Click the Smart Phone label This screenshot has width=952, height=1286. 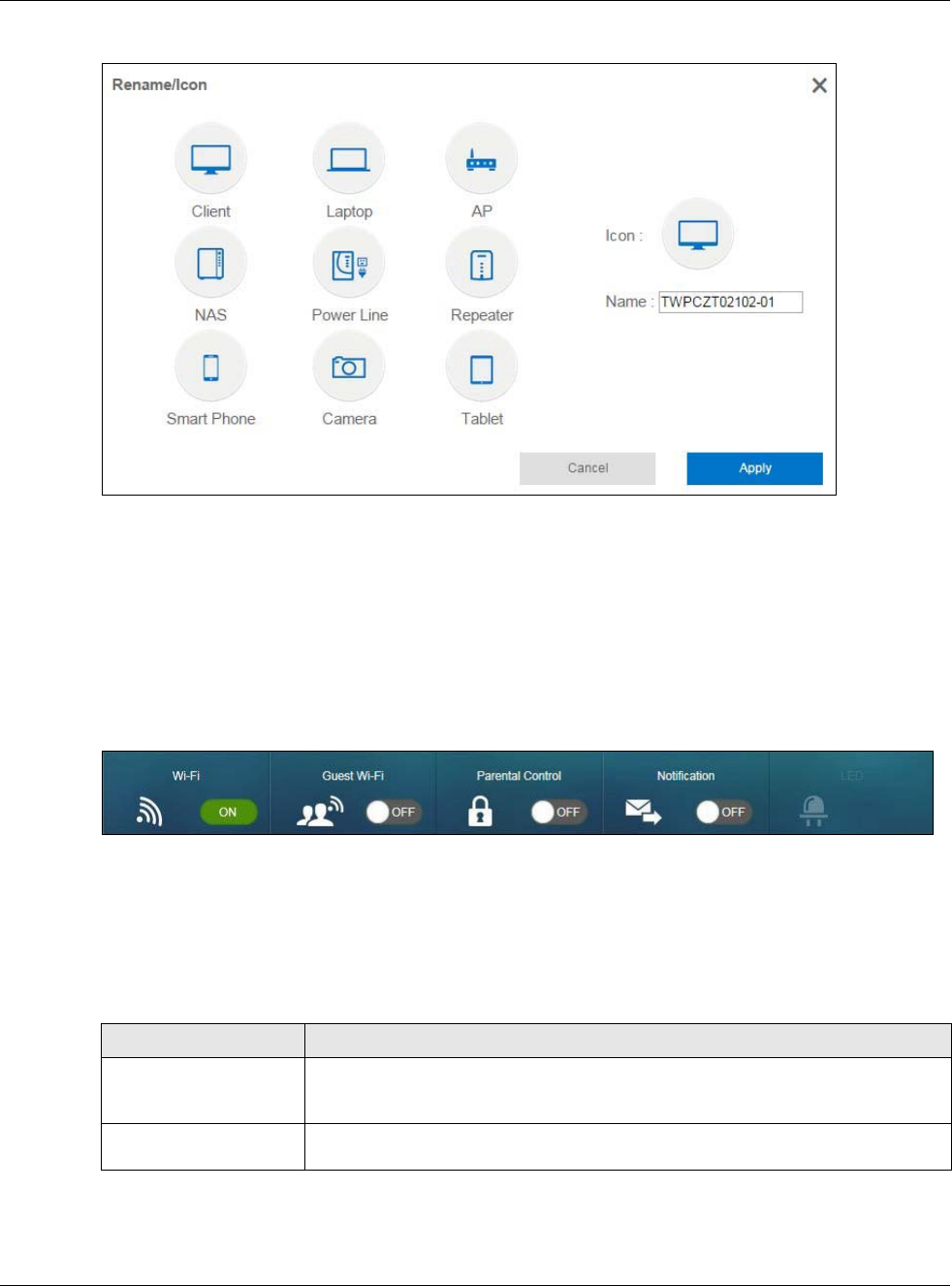coord(210,419)
